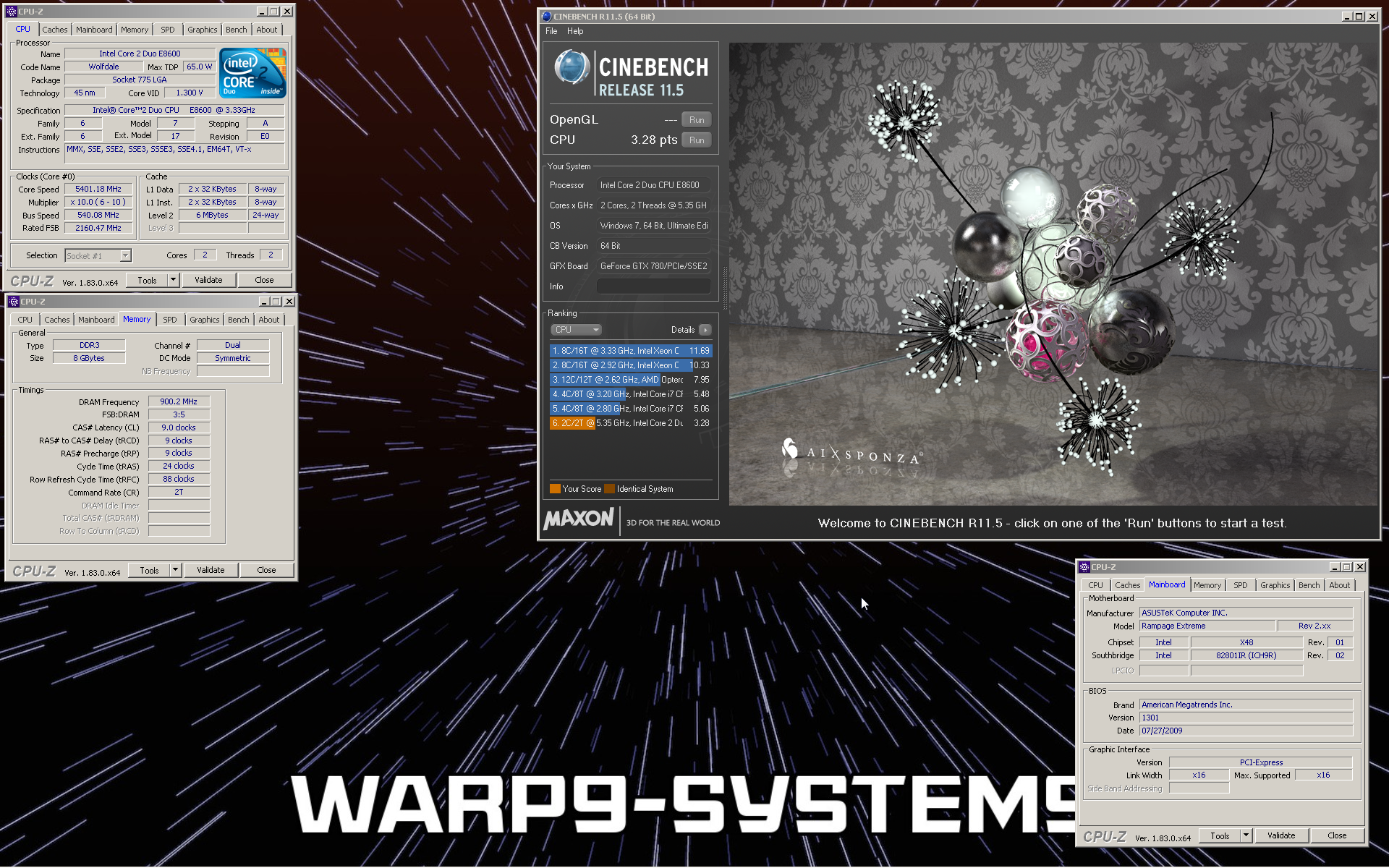Open the About tab in CPU-Z Mainboard window

click(x=1339, y=585)
